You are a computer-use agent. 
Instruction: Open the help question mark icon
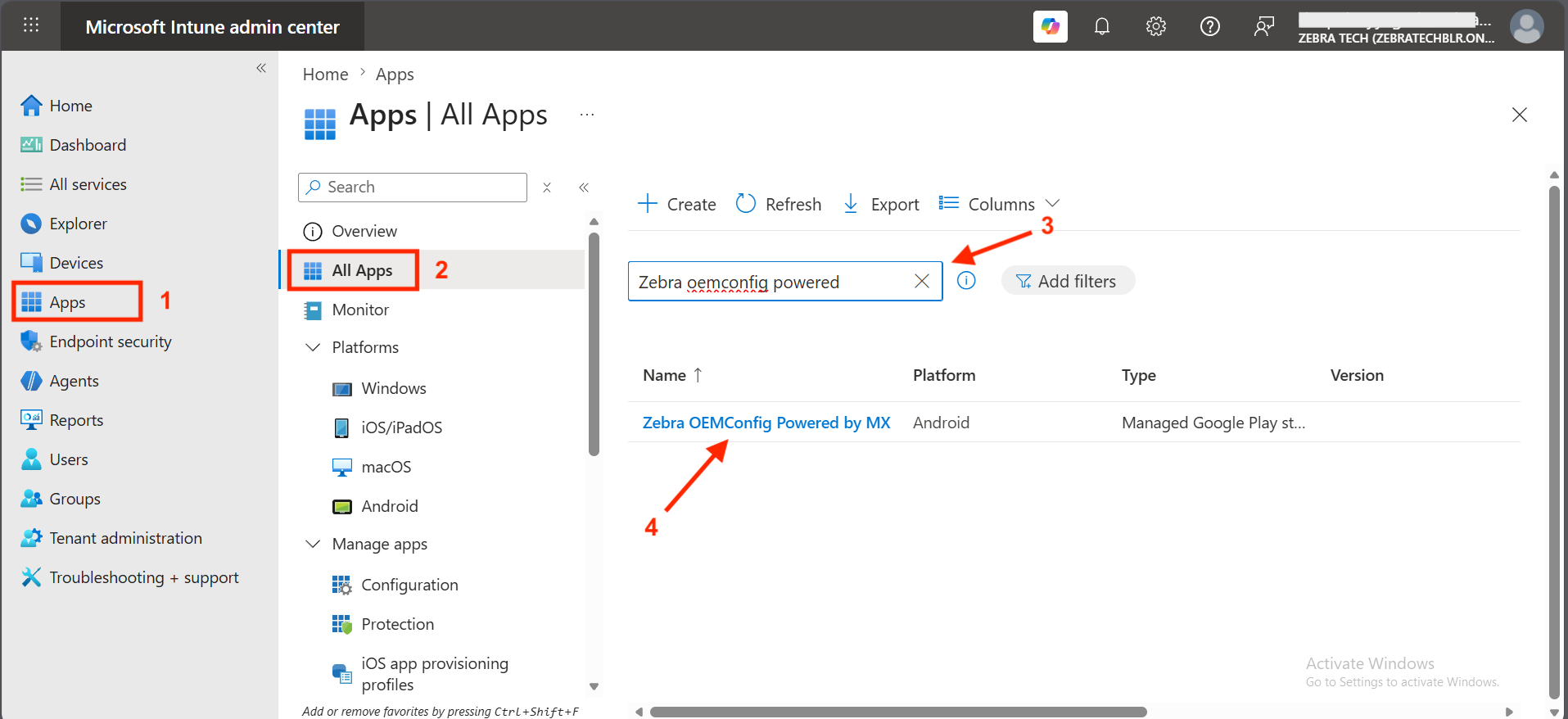[1210, 26]
